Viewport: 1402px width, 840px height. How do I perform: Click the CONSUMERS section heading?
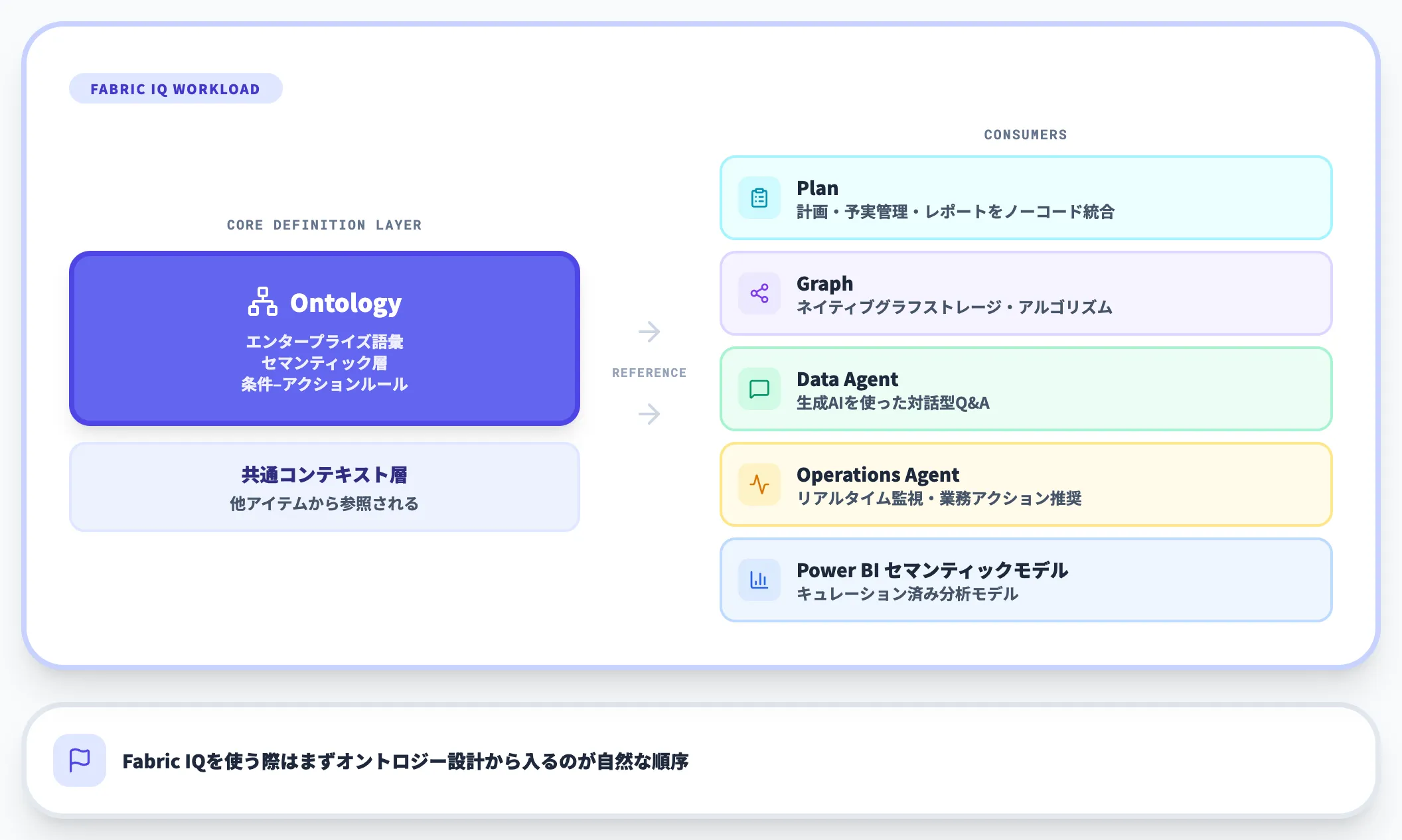click(x=1025, y=134)
